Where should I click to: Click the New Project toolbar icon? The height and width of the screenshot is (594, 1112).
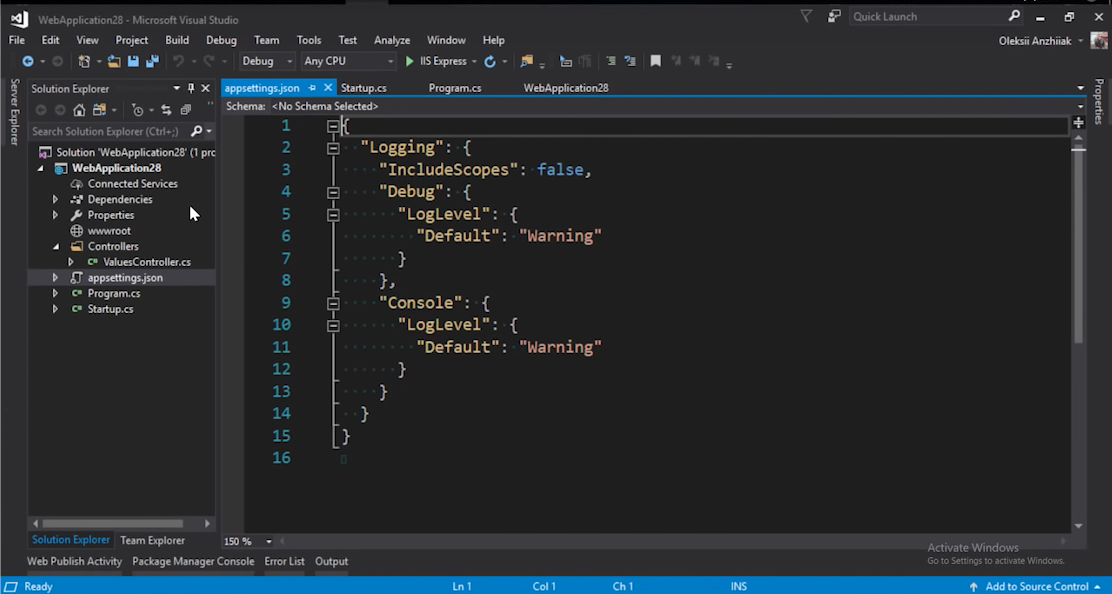(84, 62)
